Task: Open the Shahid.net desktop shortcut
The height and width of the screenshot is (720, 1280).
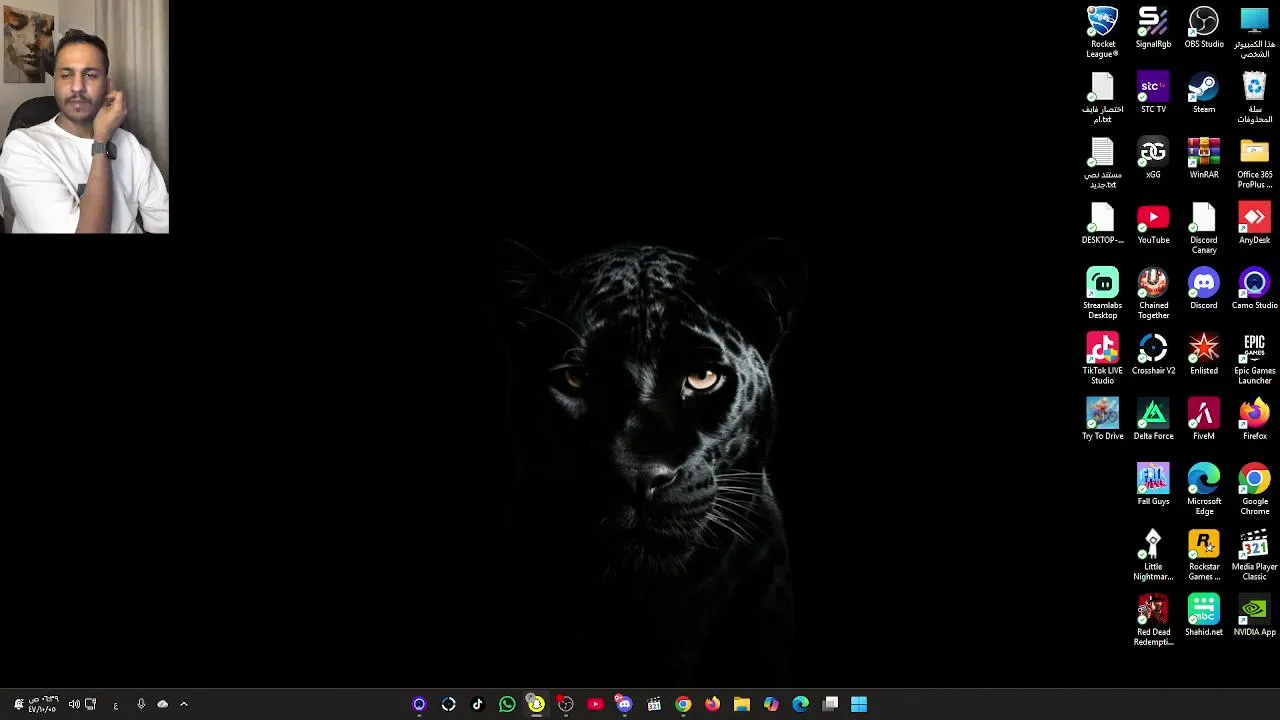Action: pos(1204,615)
